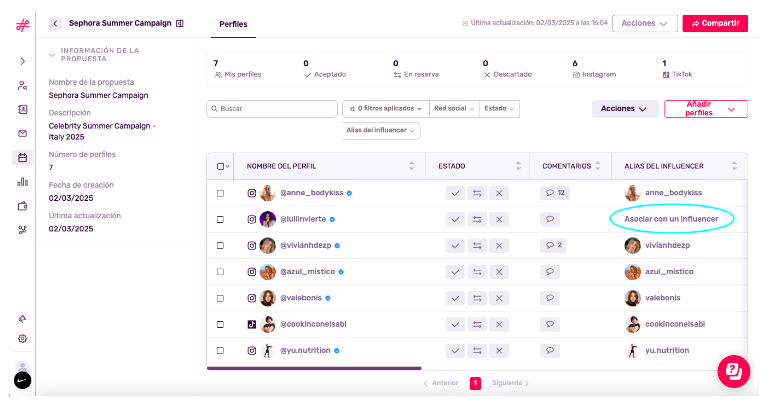Click the Buscar search field
The height and width of the screenshot is (408, 772).
(x=272, y=109)
